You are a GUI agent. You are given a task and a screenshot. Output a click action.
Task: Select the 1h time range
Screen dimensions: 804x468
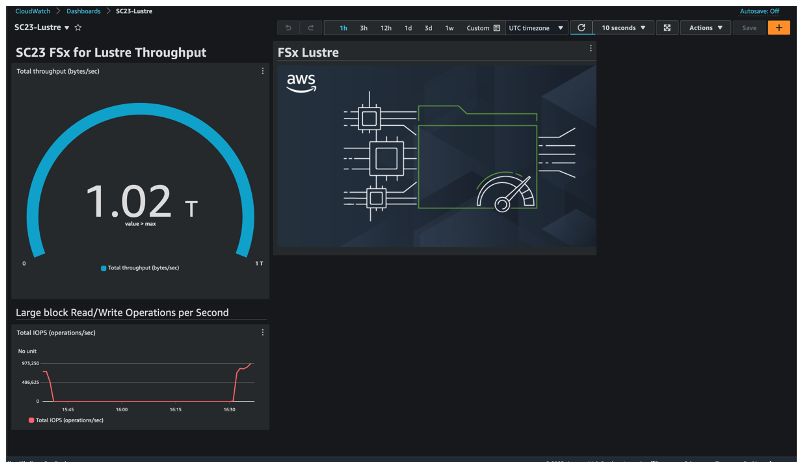click(343, 28)
